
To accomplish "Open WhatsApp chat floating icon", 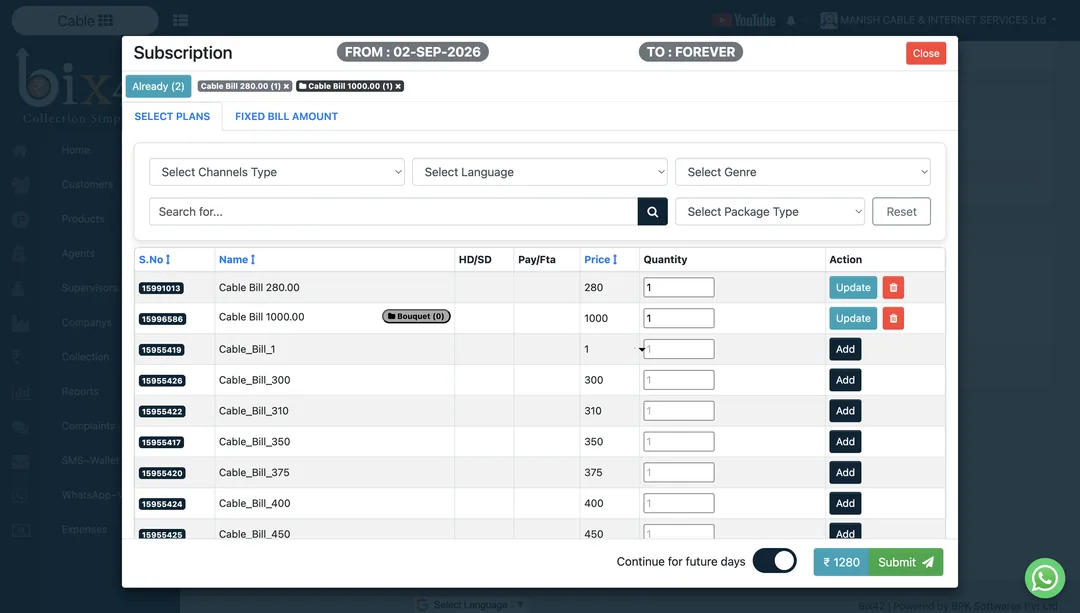I will point(1044,578).
